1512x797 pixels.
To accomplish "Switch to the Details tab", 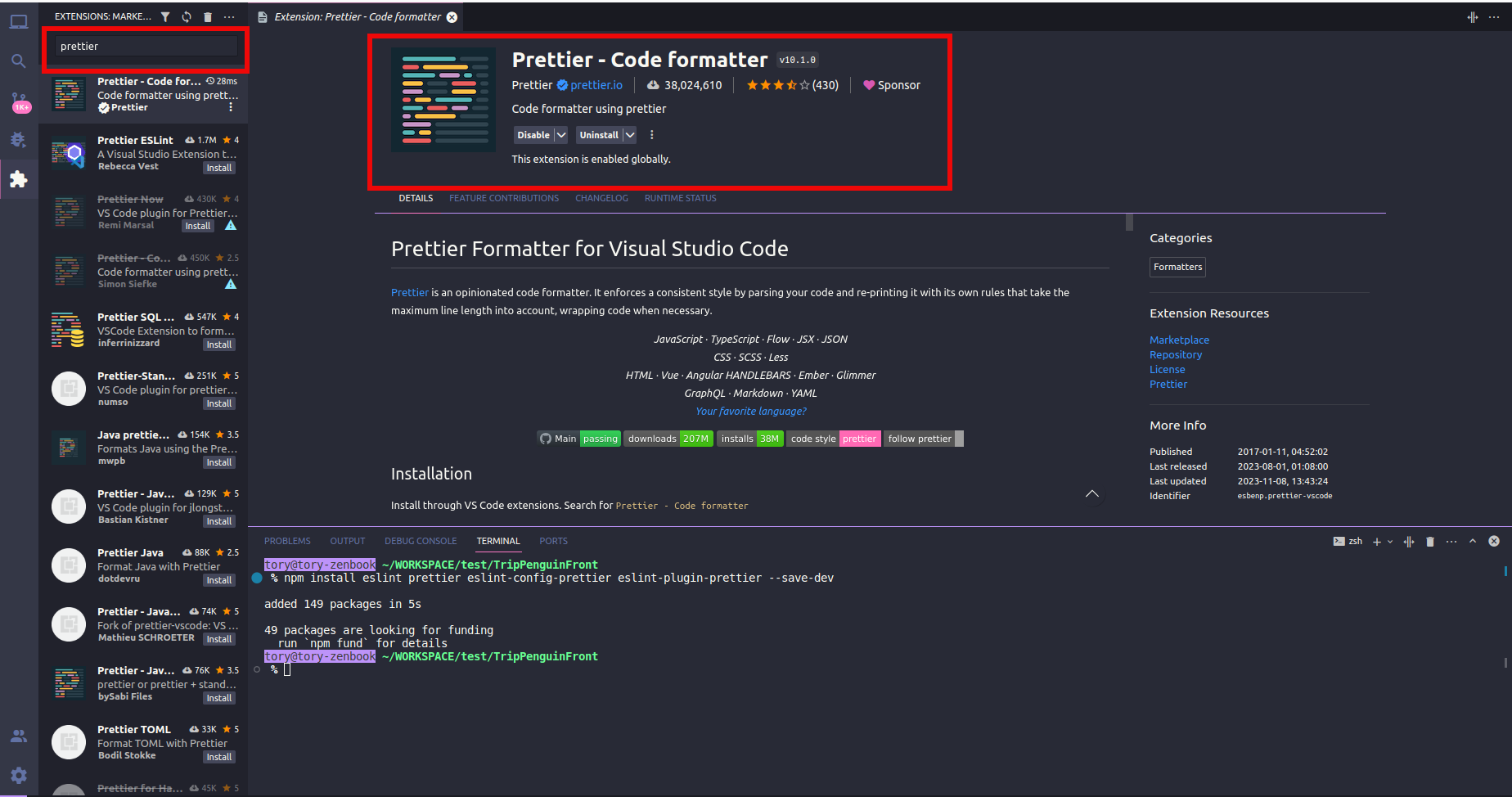I will (416, 198).
